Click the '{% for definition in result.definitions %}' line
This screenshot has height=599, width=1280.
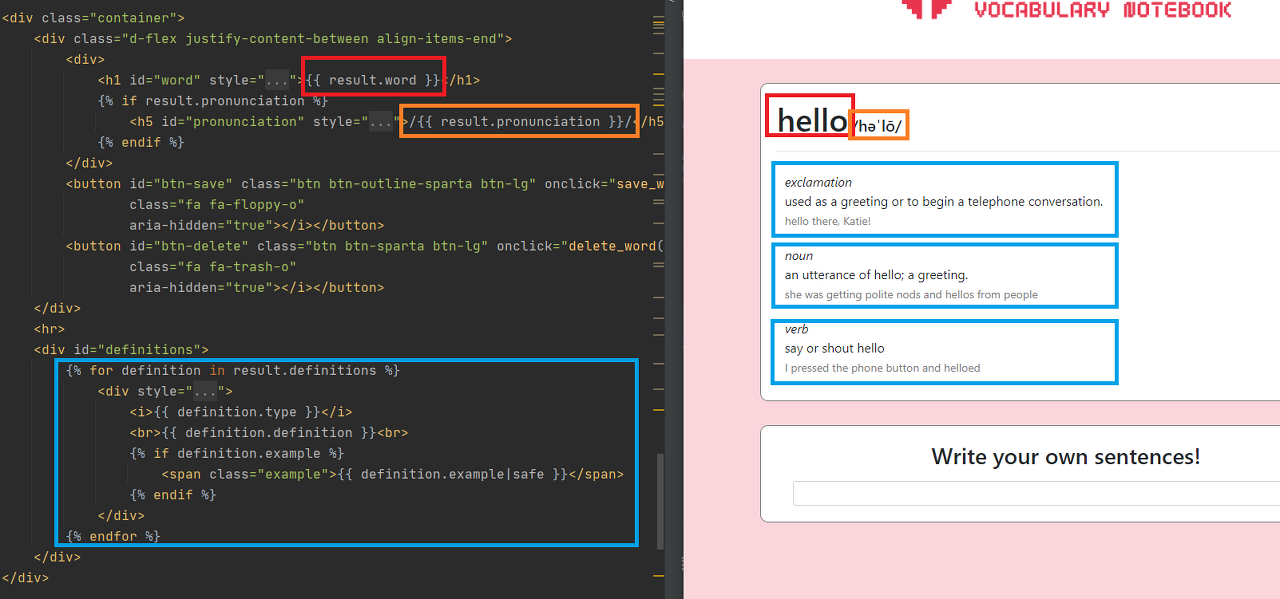(x=233, y=371)
